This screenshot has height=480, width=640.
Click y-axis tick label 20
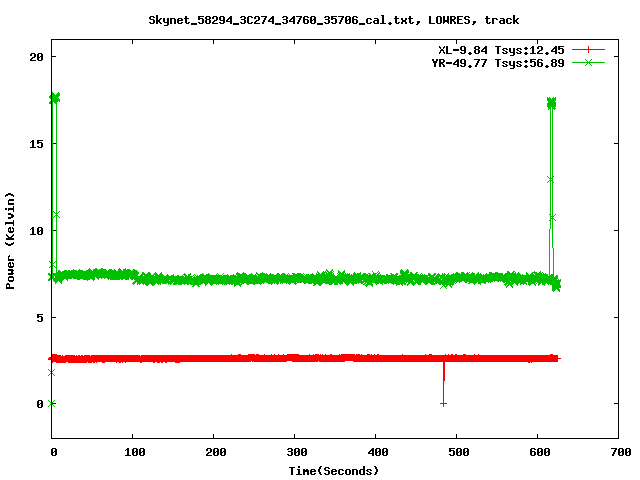(36, 57)
